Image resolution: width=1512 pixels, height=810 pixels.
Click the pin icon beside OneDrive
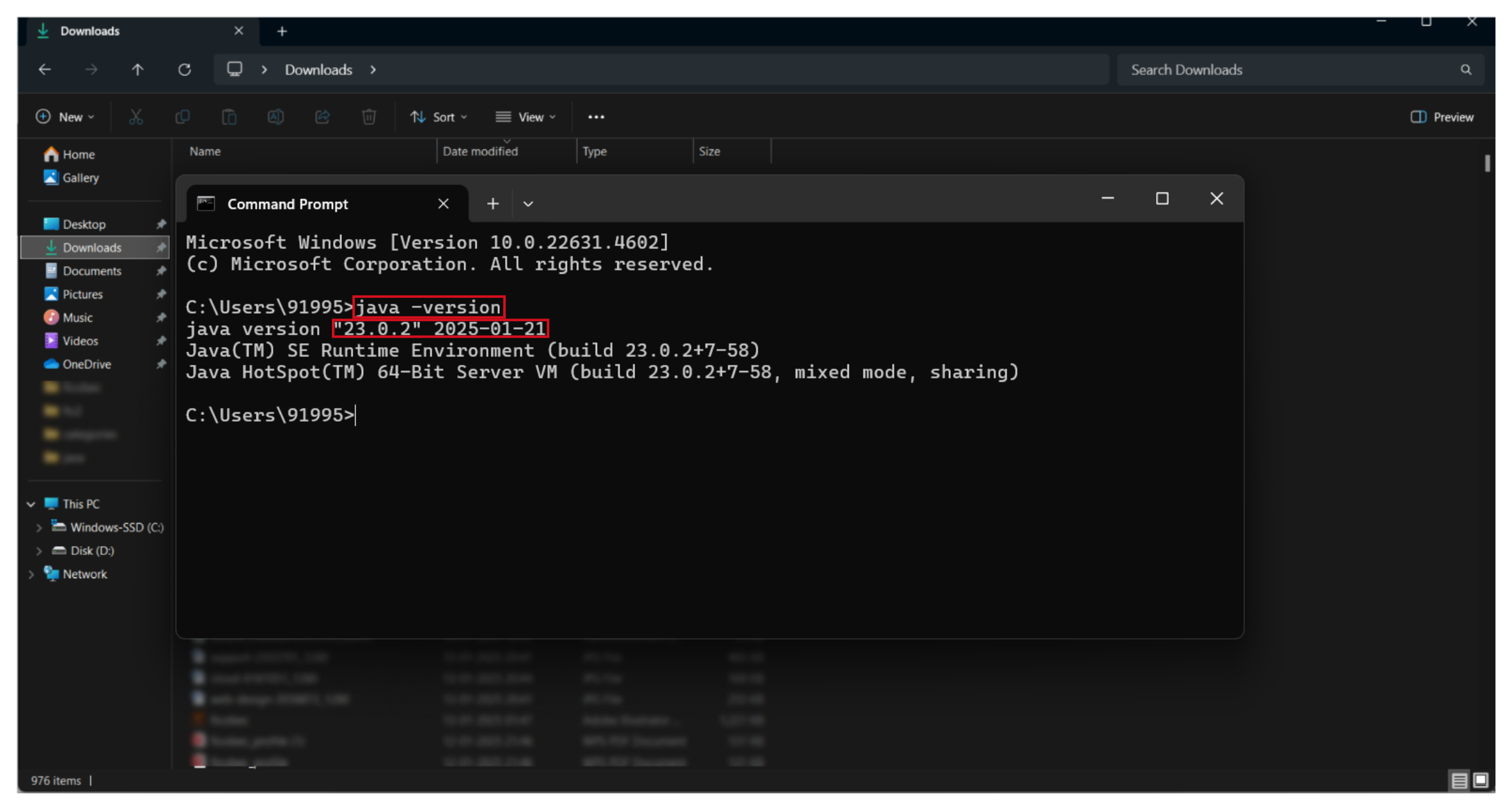tap(161, 364)
